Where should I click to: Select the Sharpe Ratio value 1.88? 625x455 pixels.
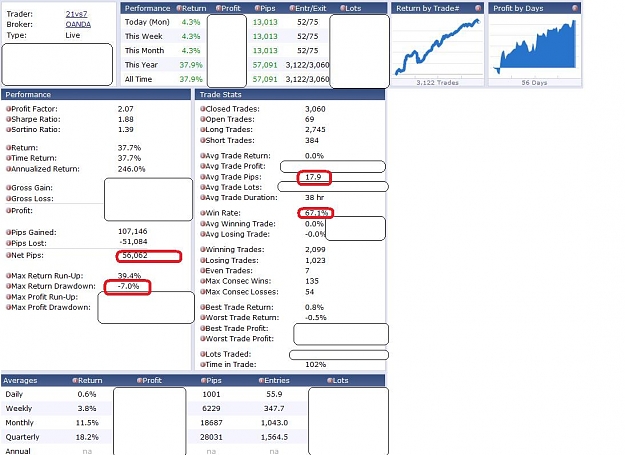point(126,119)
